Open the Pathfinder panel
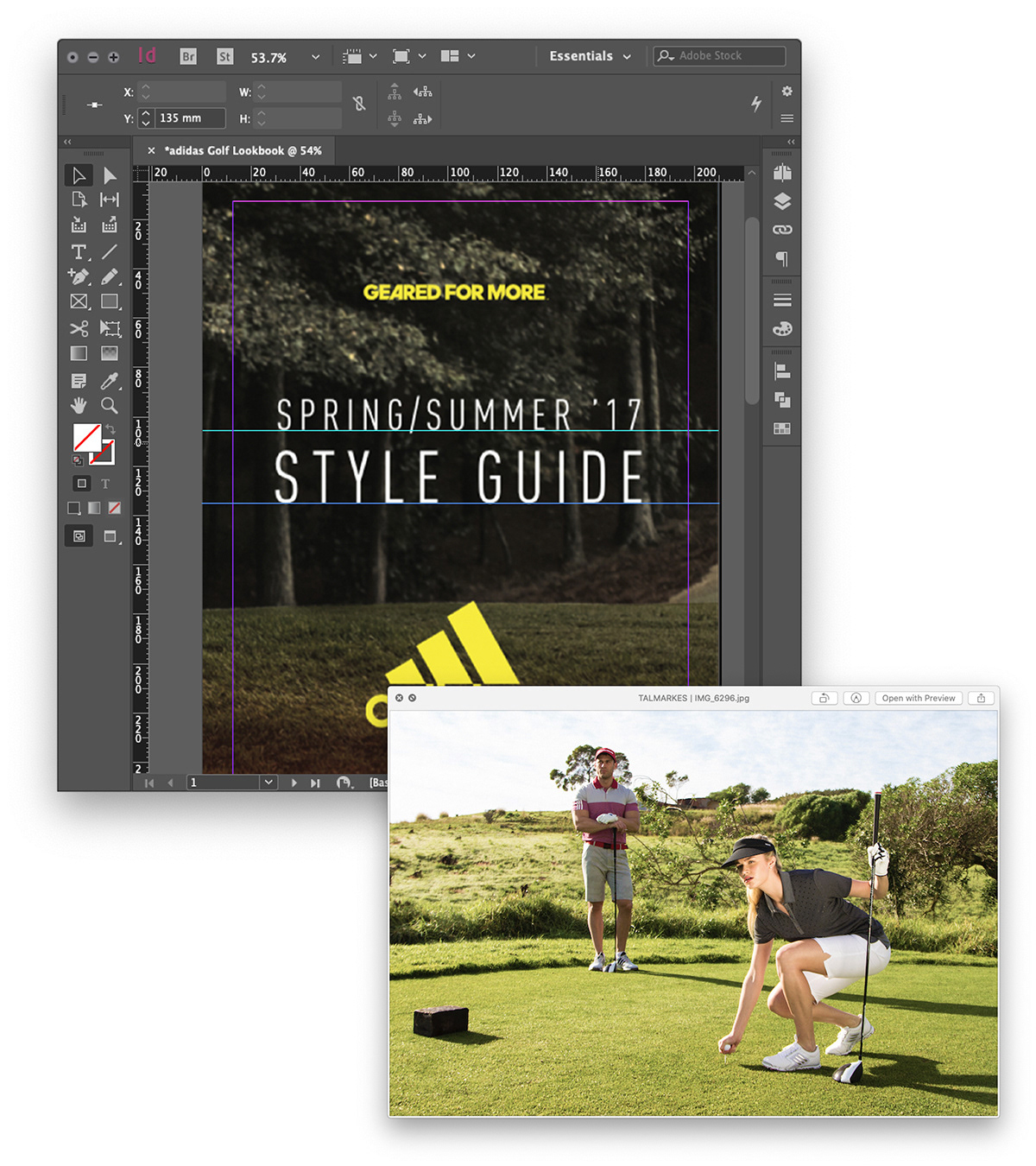 click(x=782, y=400)
